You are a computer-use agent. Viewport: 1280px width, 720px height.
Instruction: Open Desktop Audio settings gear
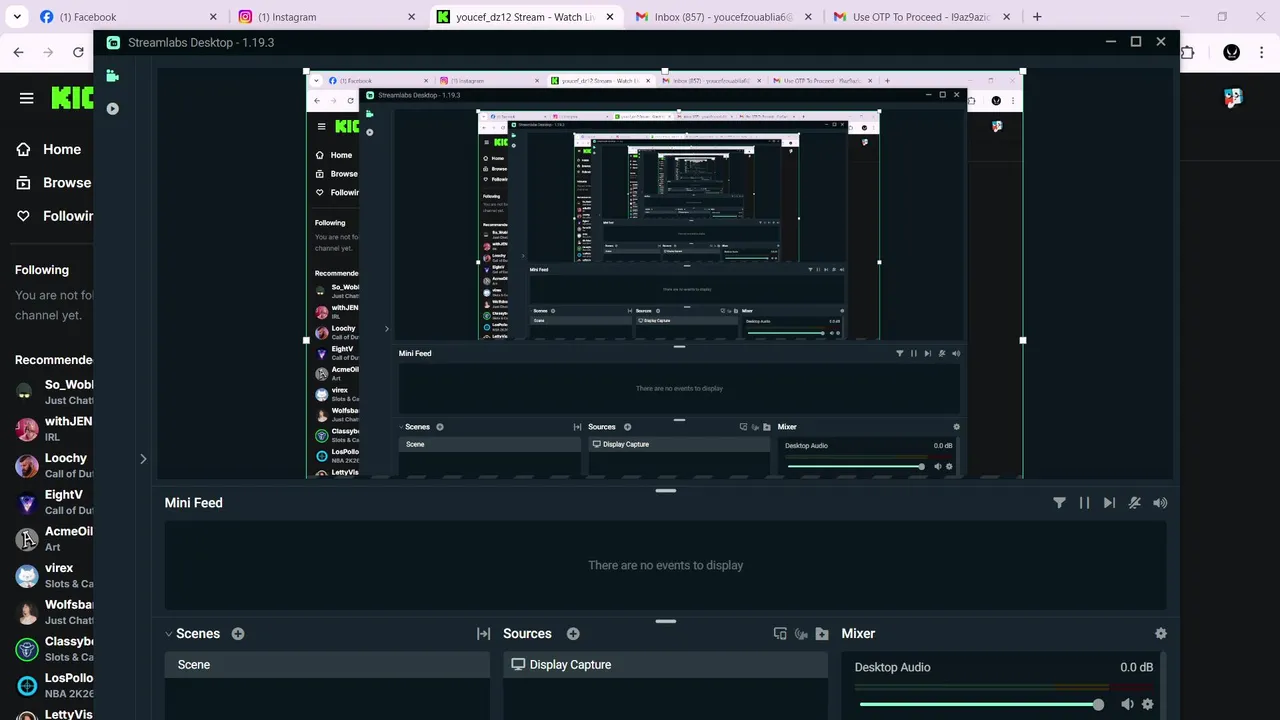coord(1148,705)
